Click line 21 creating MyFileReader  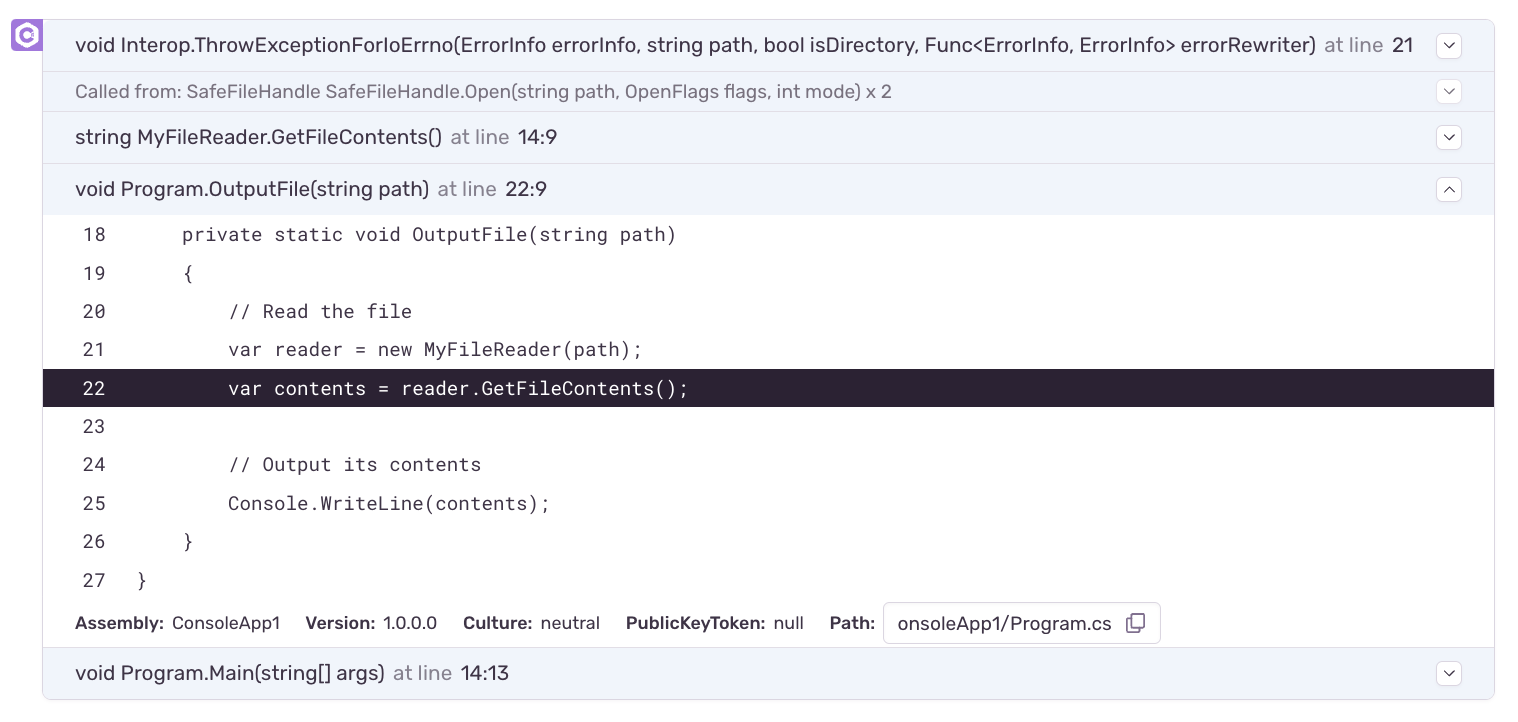[435, 349]
